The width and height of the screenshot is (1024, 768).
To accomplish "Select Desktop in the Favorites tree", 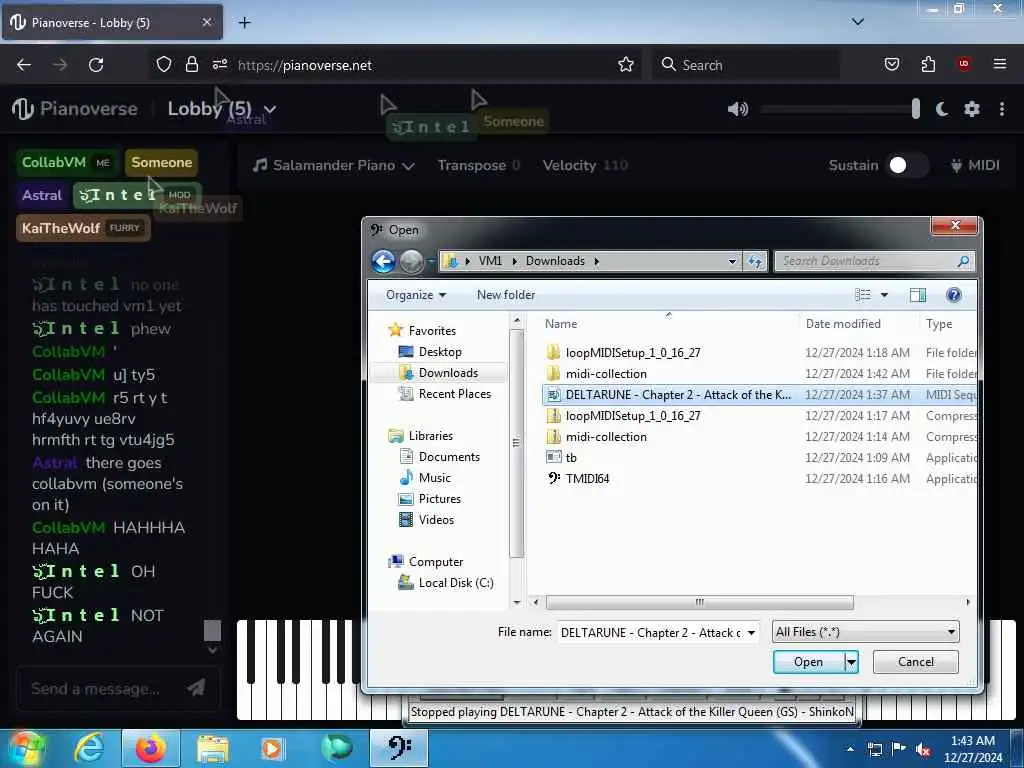I will pyautogui.click(x=440, y=352).
